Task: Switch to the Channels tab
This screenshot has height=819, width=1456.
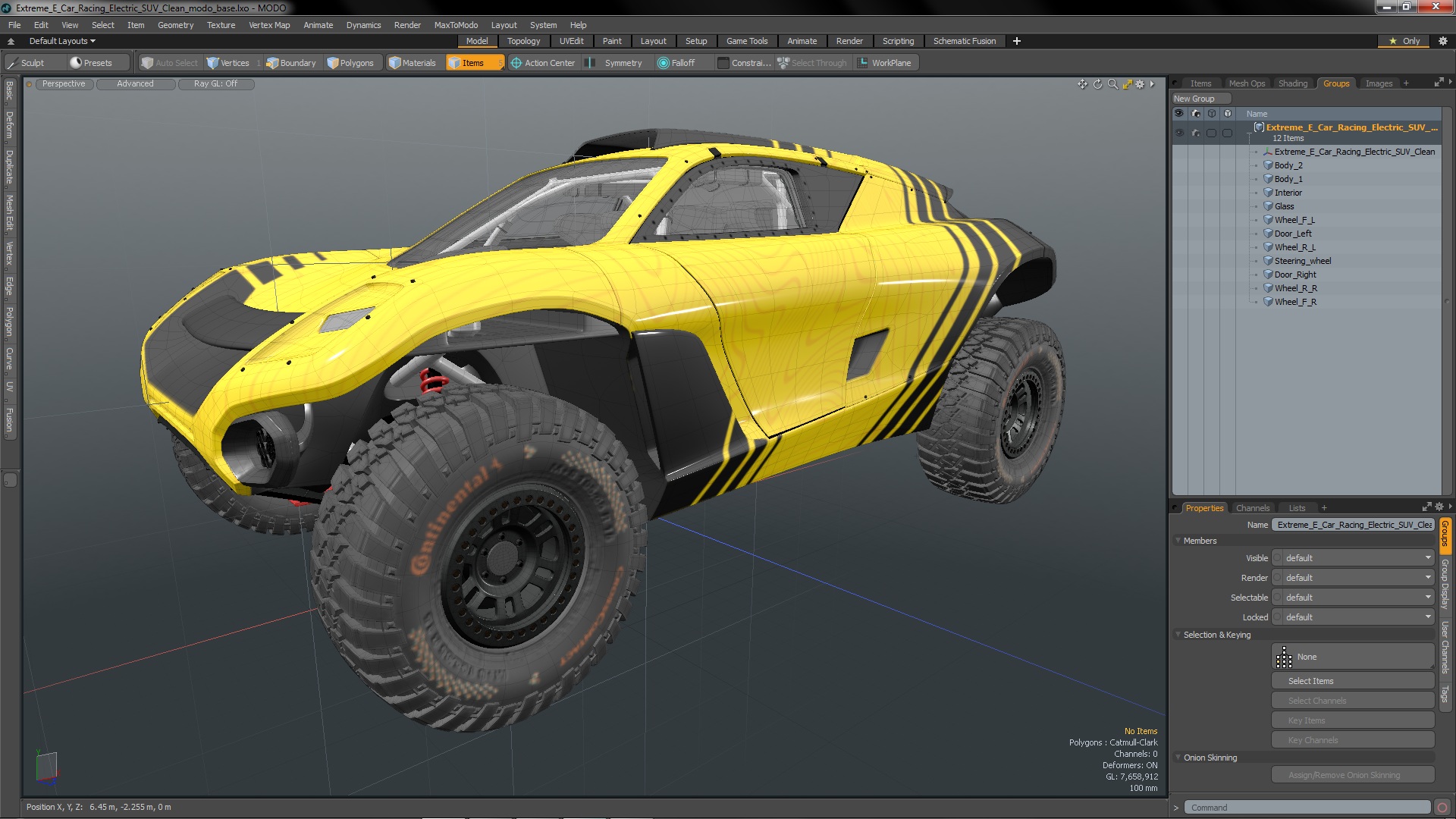Action: (x=1252, y=508)
